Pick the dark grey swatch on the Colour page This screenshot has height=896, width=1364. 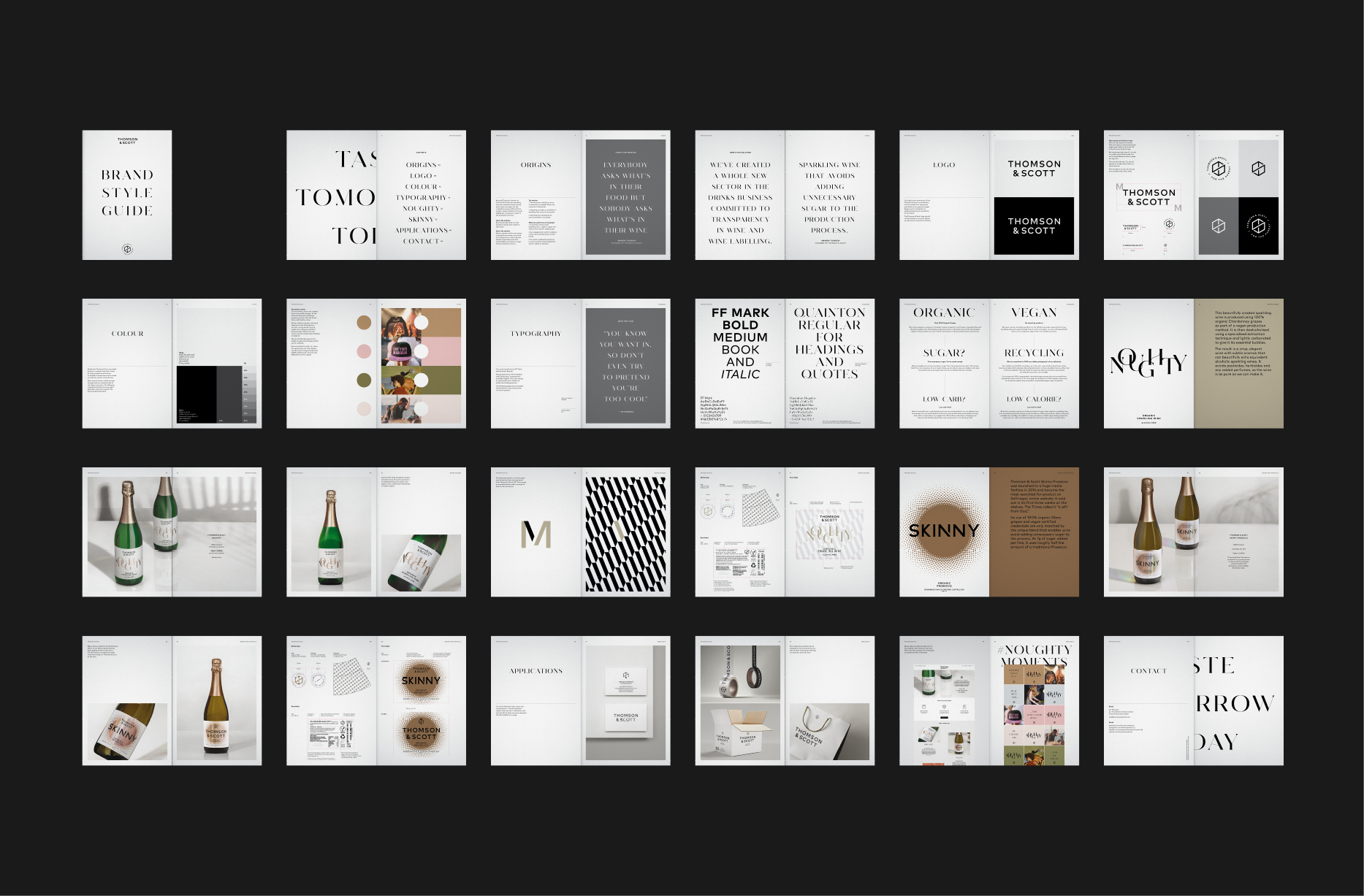click(229, 394)
